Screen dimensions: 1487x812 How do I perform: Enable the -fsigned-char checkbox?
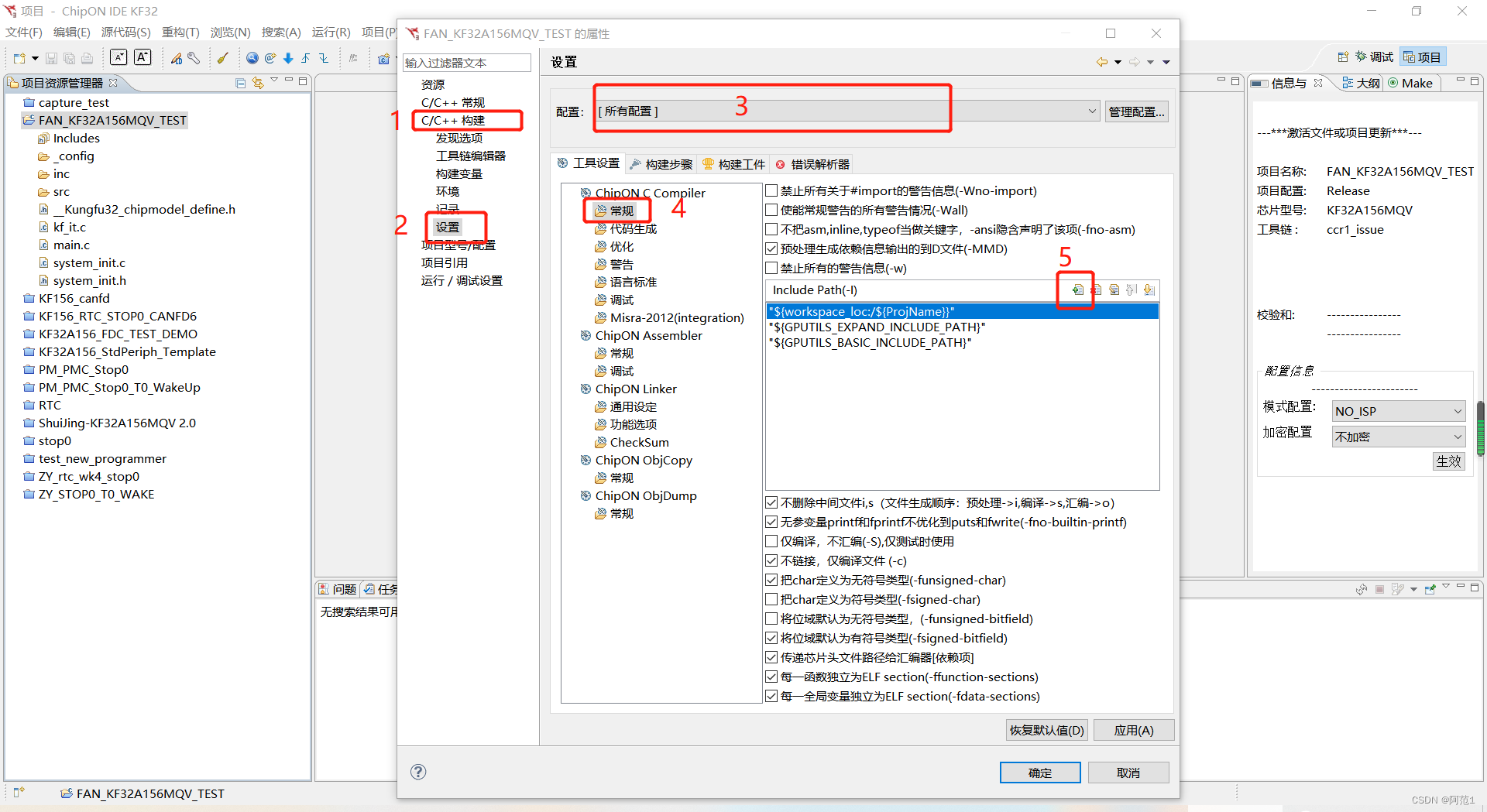click(771, 599)
